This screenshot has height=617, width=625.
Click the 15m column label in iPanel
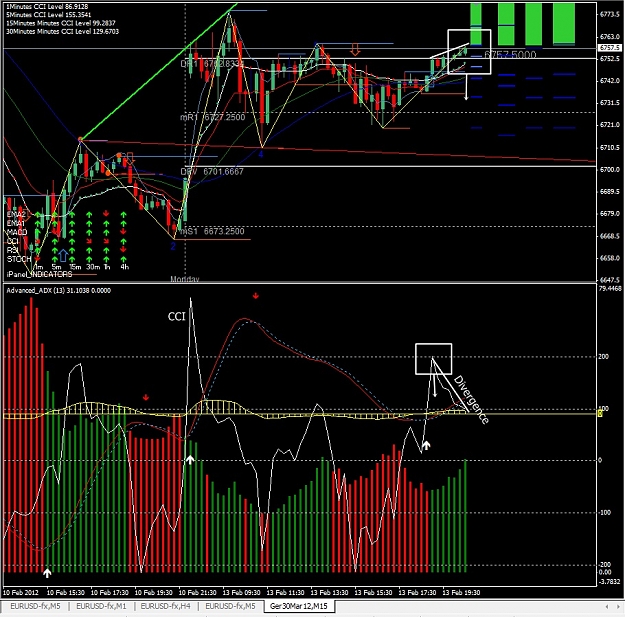pyautogui.click(x=75, y=267)
